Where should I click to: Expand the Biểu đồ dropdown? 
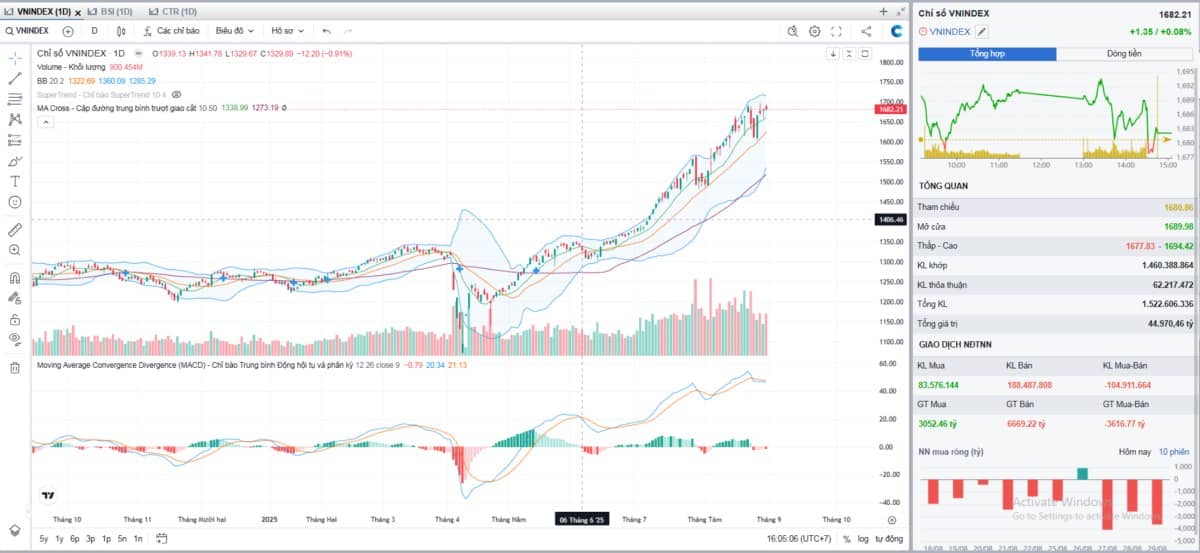click(x=234, y=31)
